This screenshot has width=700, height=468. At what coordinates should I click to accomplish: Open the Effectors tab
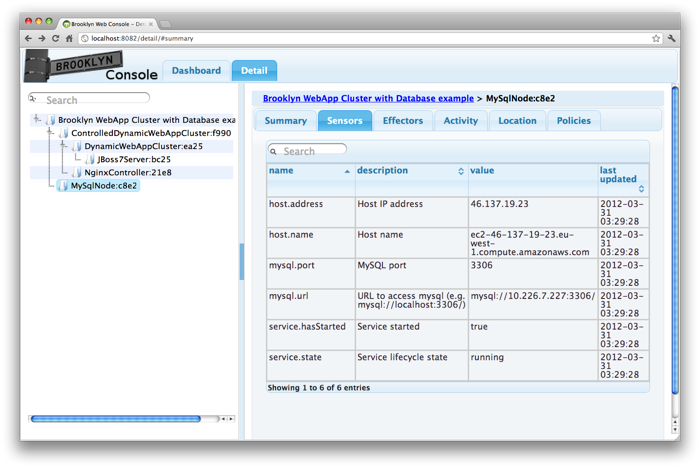click(403, 121)
